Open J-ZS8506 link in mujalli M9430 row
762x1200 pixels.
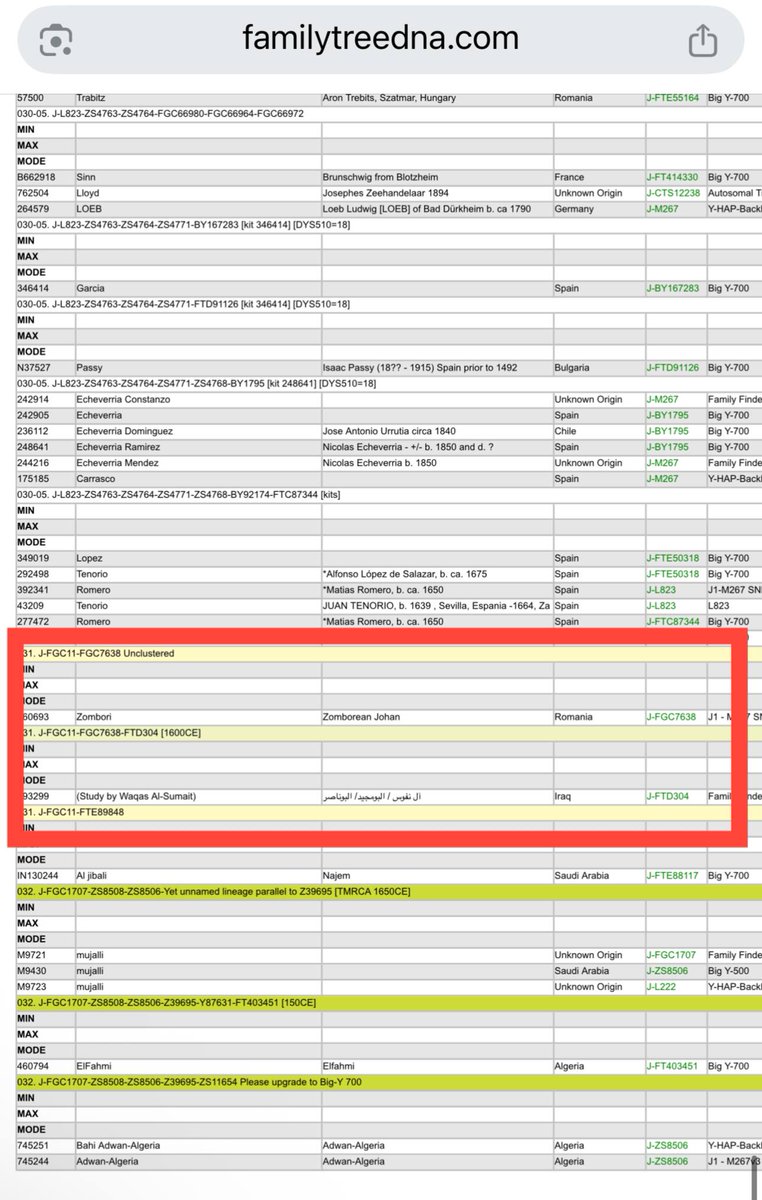click(x=669, y=971)
